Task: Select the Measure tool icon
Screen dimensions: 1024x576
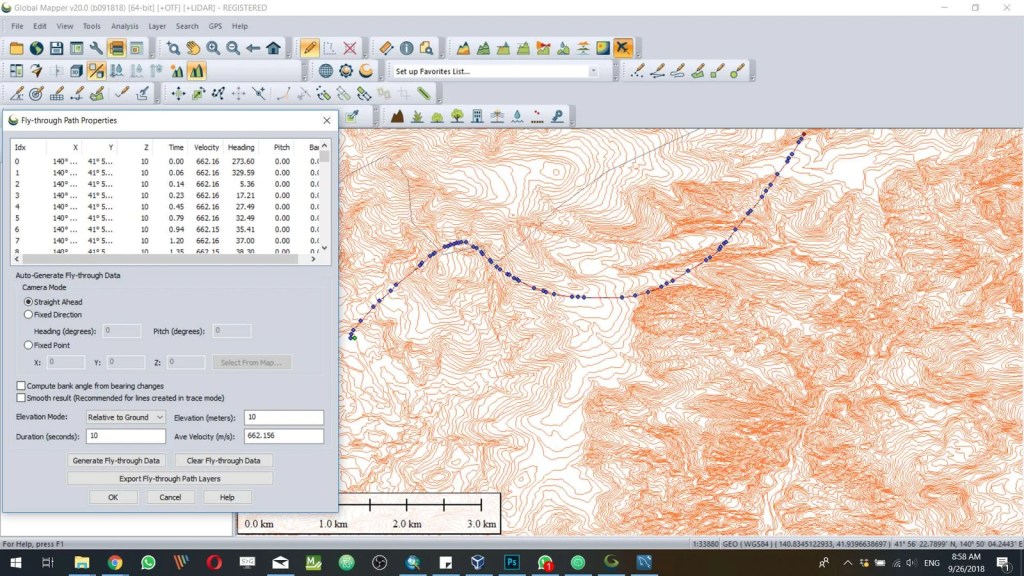Action: (385, 47)
